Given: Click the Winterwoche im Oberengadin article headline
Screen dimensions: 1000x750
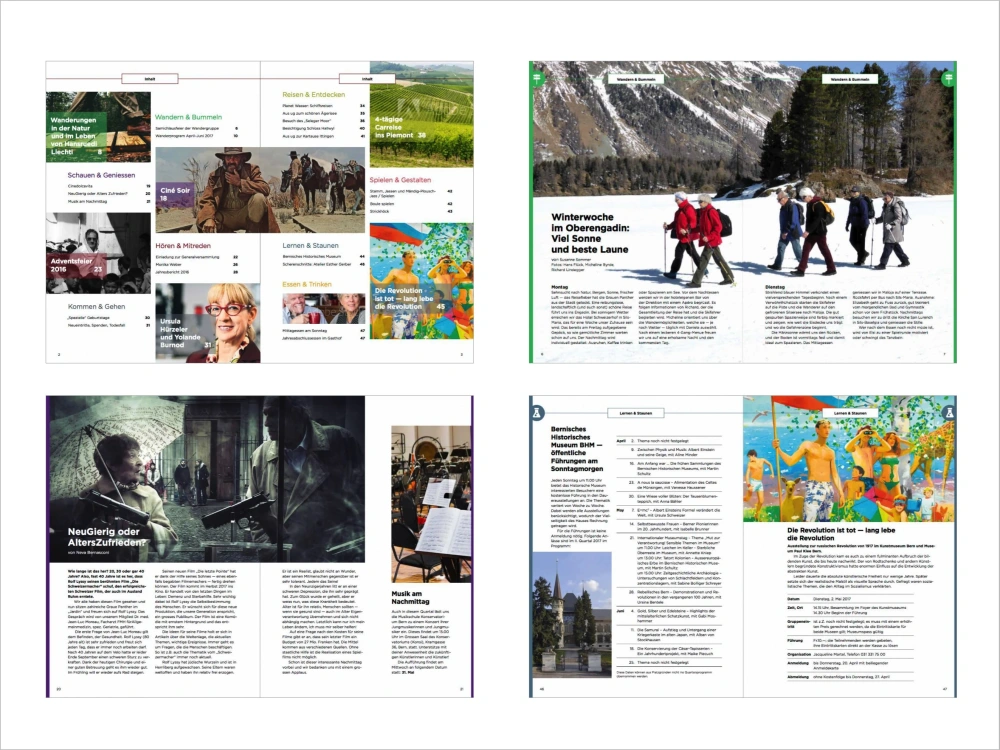Looking at the screenshot, I should (x=590, y=233).
